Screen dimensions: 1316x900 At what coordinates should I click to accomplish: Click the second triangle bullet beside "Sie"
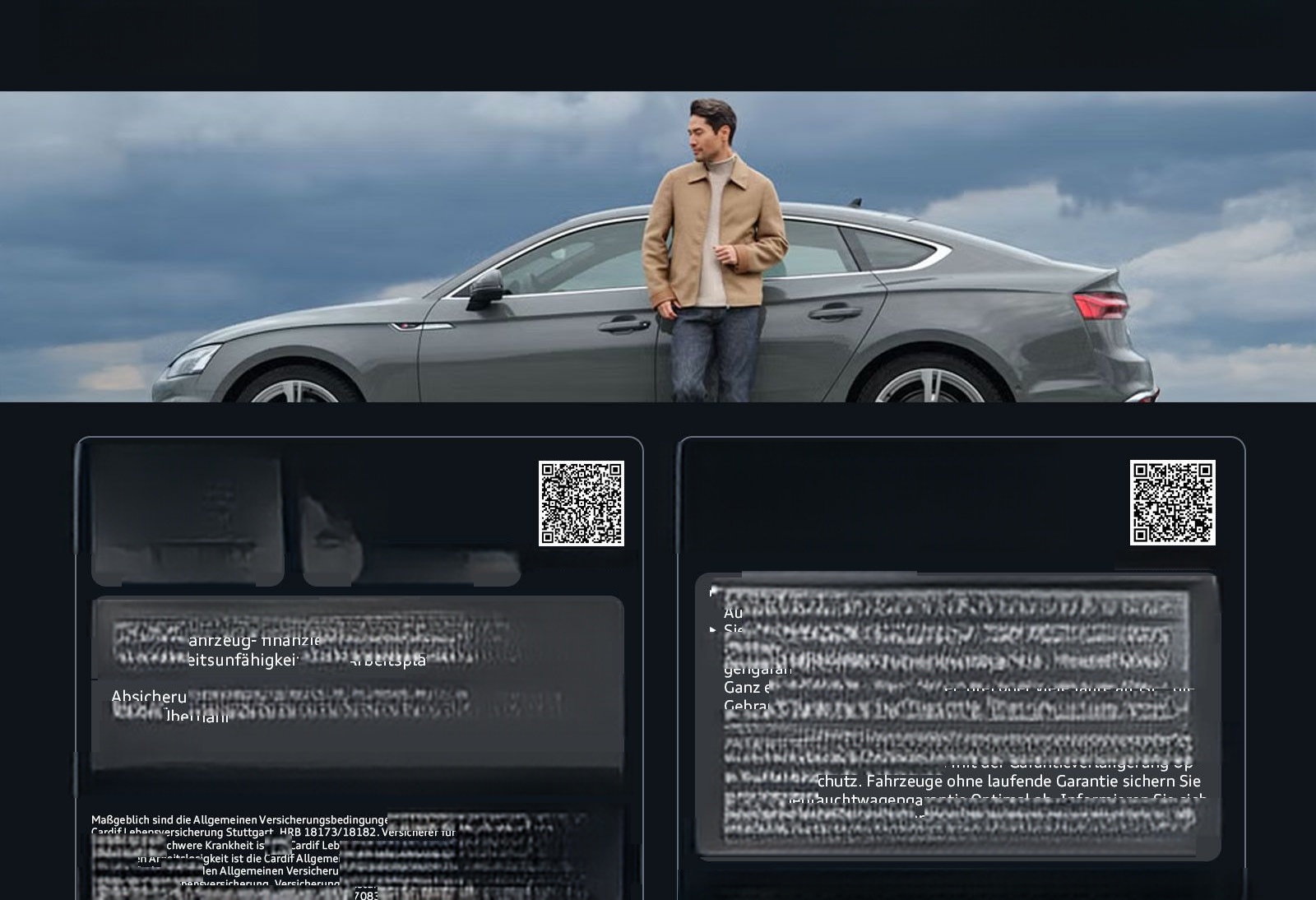pyautogui.click(x=713, y=630)
